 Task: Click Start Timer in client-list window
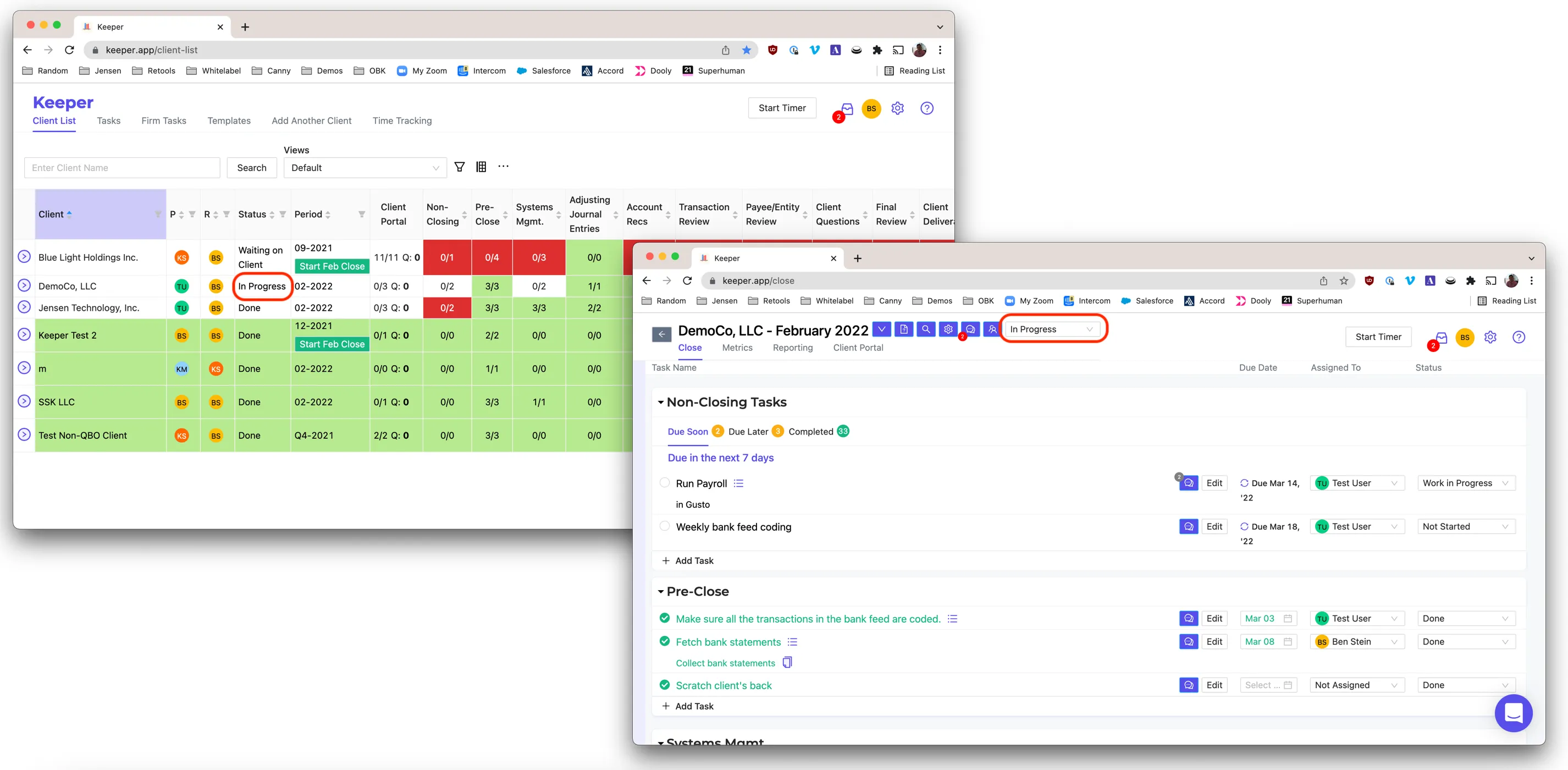782,108
